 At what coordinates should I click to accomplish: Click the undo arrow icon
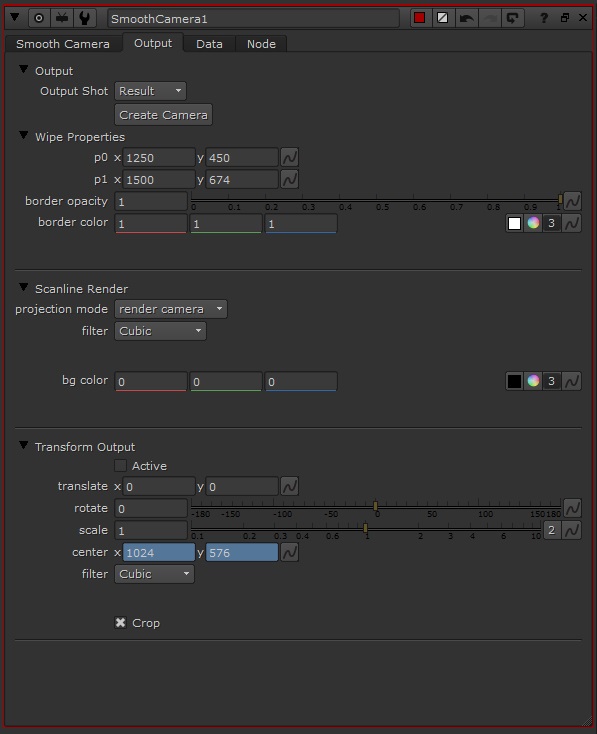[466, 18]
